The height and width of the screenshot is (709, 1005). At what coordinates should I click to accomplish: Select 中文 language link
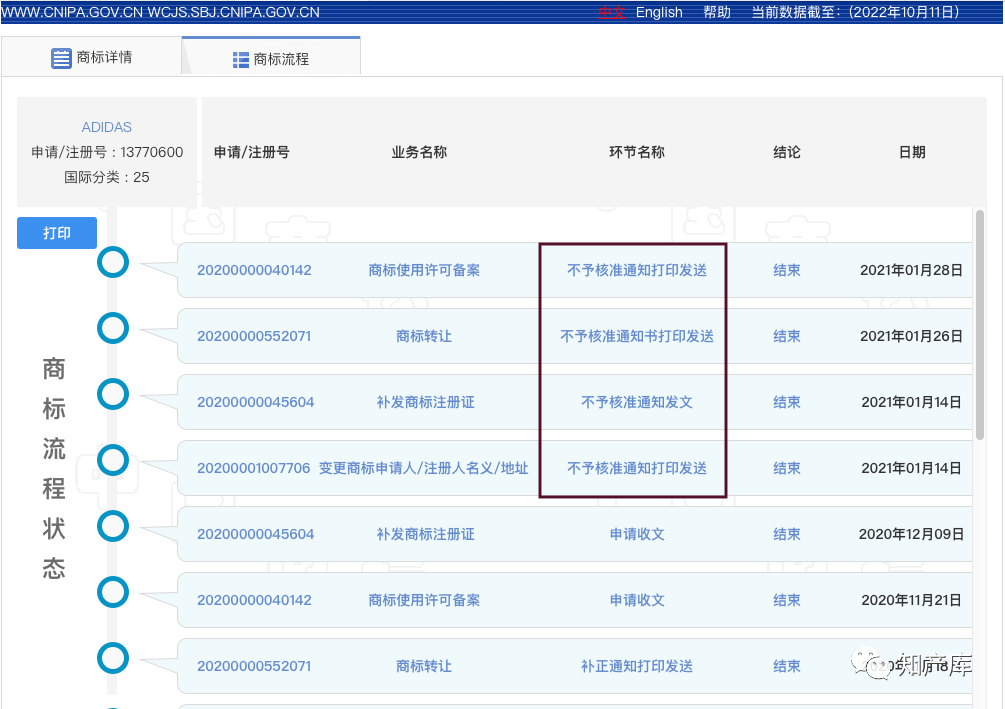click(611, 12)
